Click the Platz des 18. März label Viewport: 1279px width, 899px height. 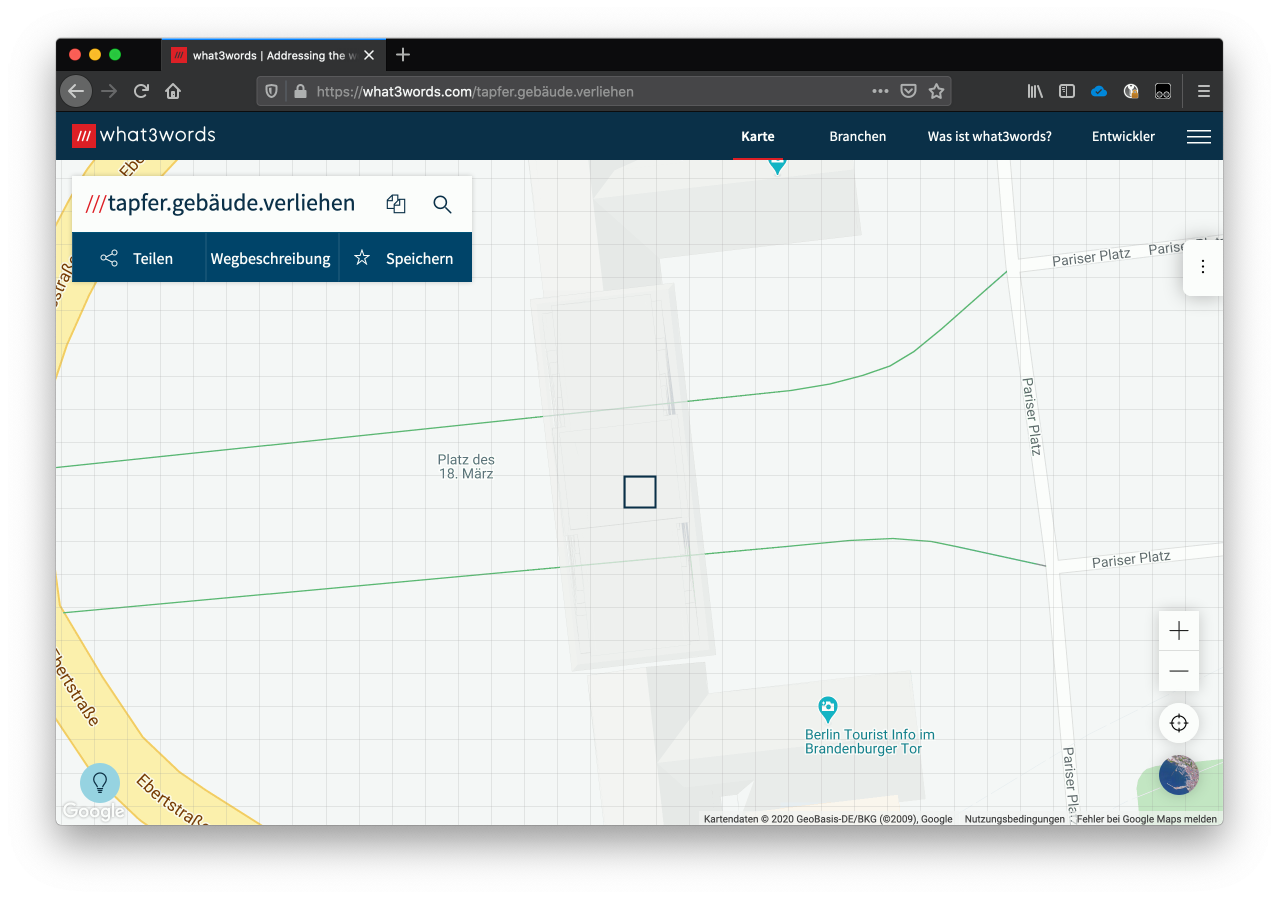coord(466,467)
